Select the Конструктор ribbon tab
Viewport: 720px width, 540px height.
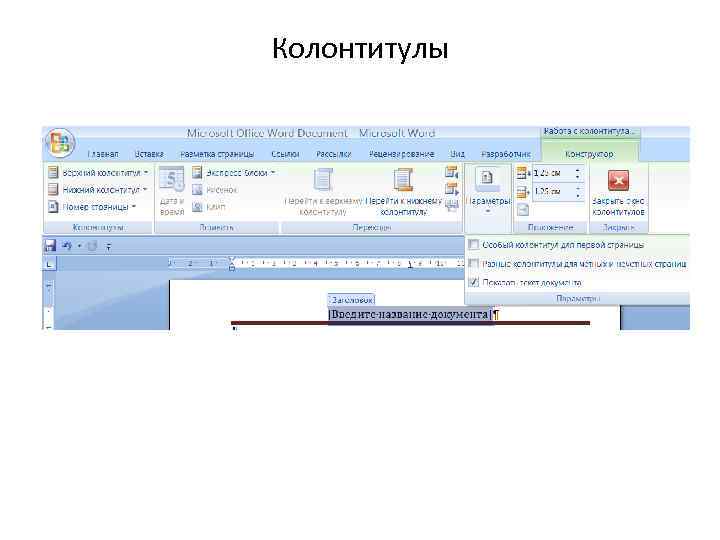click(x=589, y=154)
